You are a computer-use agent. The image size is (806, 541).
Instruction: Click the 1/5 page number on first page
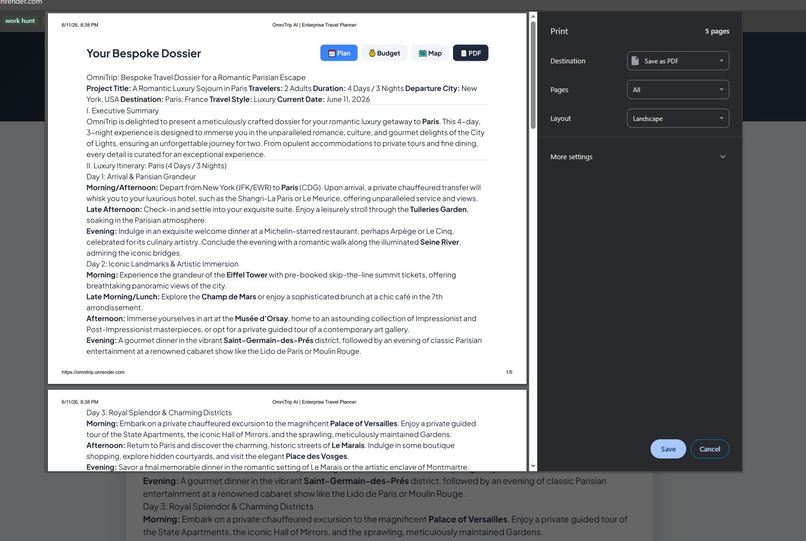pyautogui.click(x=509, y=372)
